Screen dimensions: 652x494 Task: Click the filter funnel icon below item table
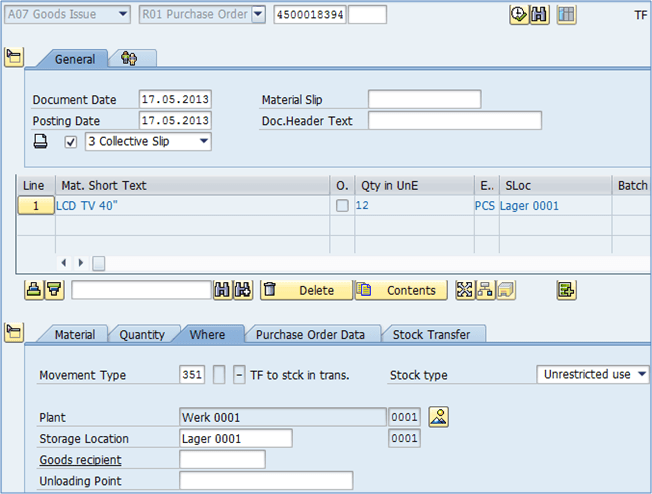[54, 290]
